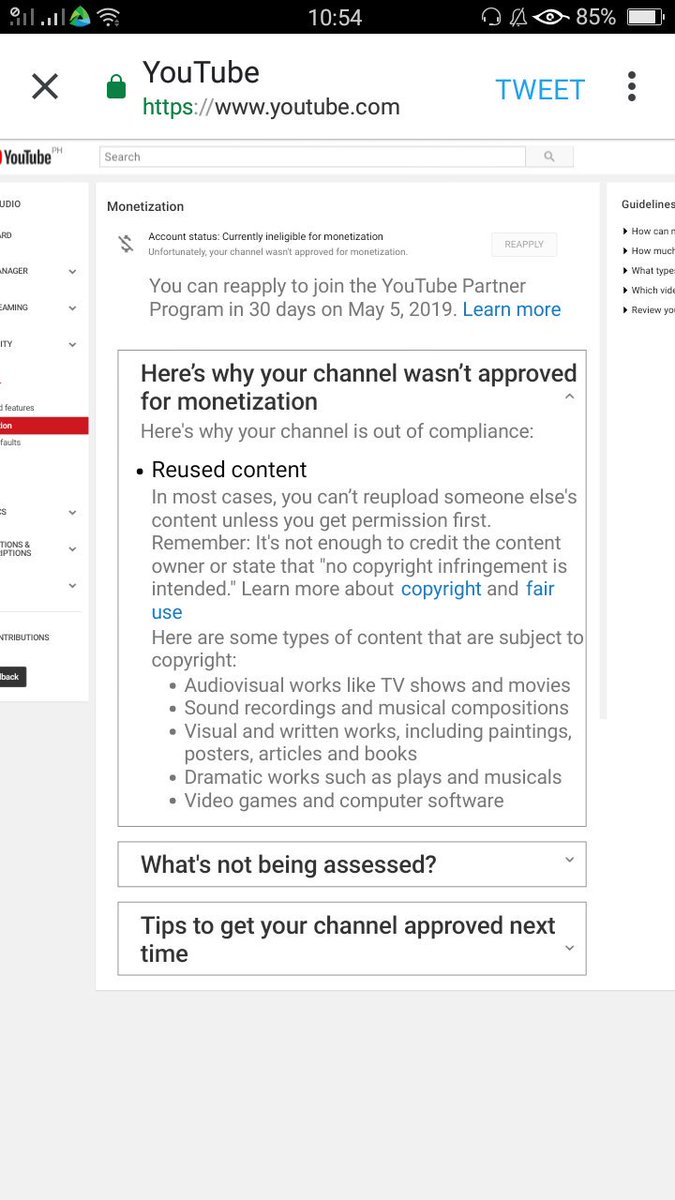Open Your Contributions sidebar item

pyautogui.click(x=25, y=637)
